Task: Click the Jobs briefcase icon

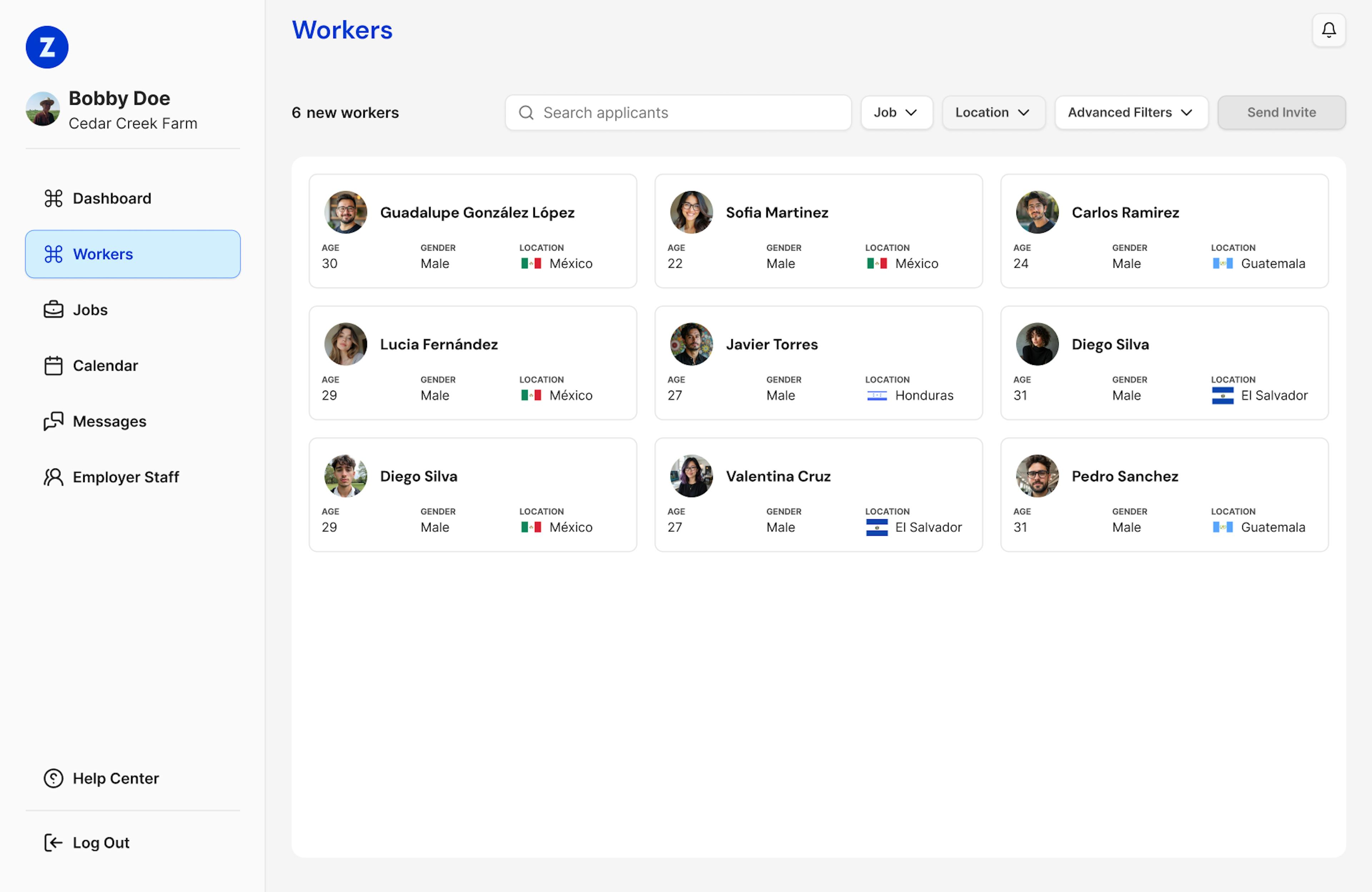Action: click(x=54, y=309)
